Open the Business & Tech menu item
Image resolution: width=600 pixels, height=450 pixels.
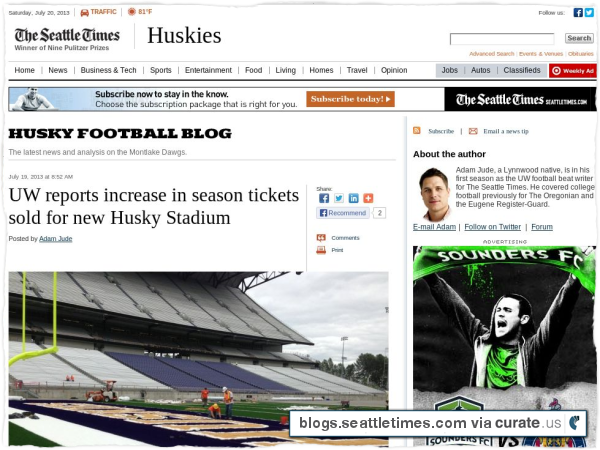[x=108, y=70]
